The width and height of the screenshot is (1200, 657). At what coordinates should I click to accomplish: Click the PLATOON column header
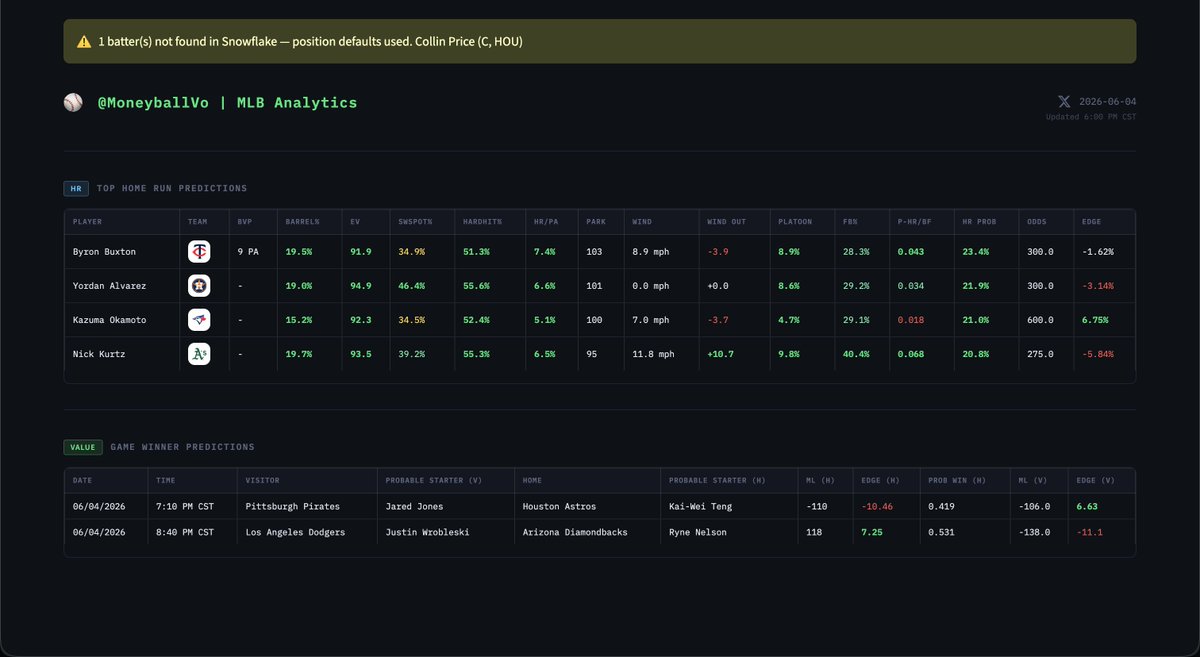[x=795, y=222]
